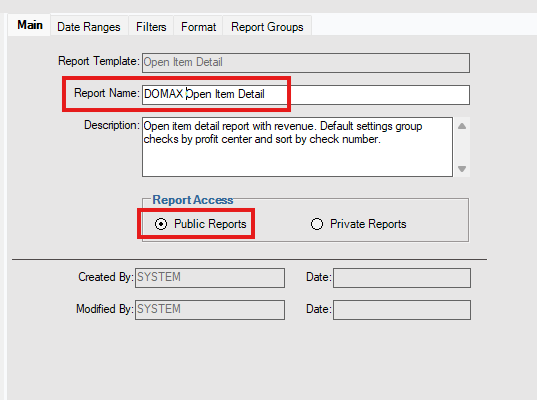The width and height of the screenshot is (537, 400).
Task: Select the Private Reports radio button
Action: pyautogui.click(x=317, y=224)
